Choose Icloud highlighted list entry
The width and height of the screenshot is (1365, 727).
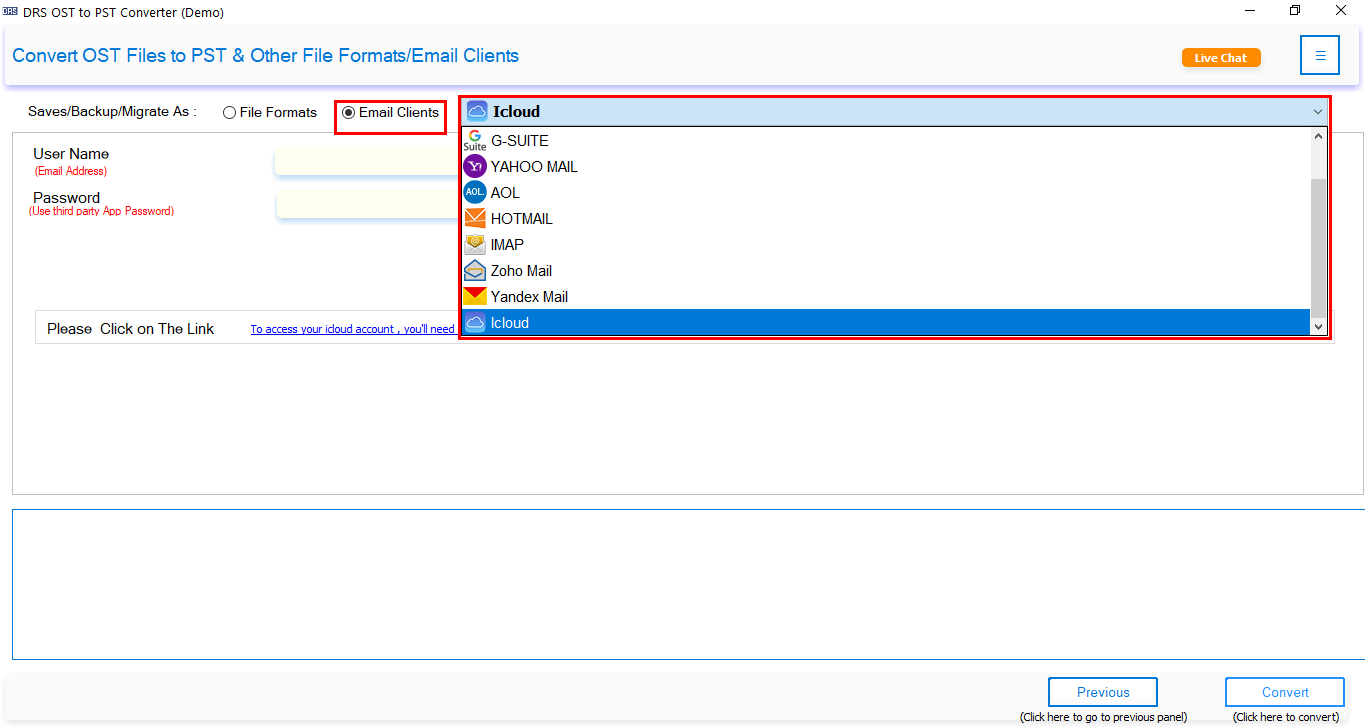tap(885, 323)
